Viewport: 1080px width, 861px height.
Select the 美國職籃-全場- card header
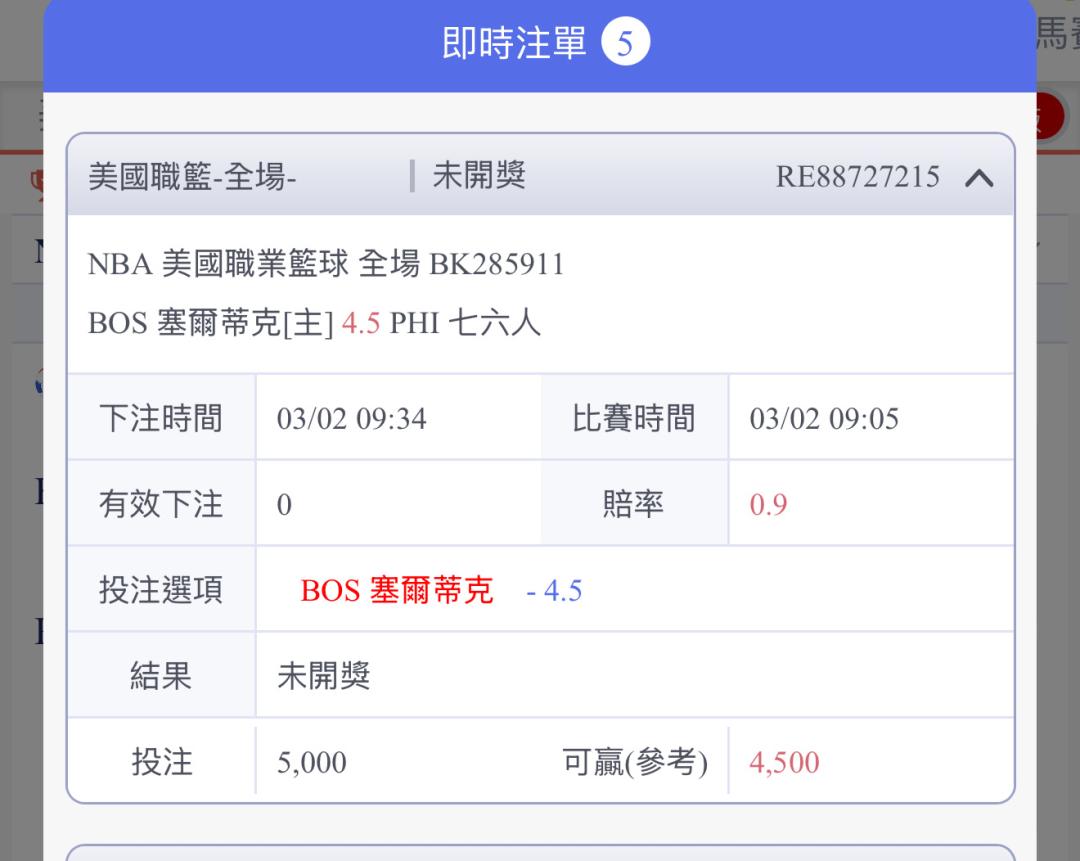coord(192,178)
